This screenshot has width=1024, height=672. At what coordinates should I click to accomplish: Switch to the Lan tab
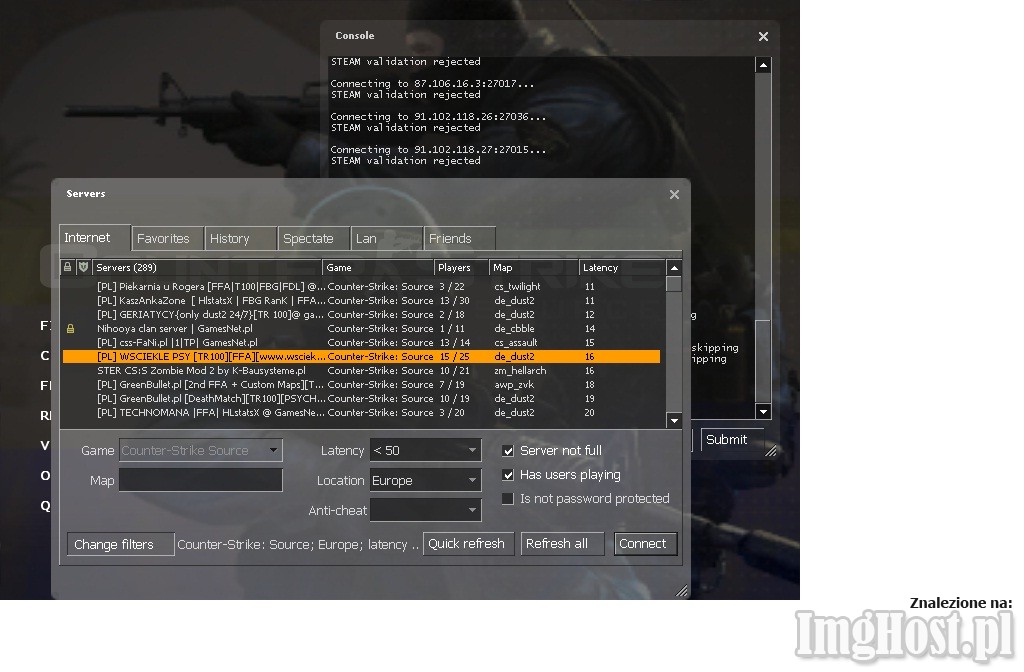point(387,238)
